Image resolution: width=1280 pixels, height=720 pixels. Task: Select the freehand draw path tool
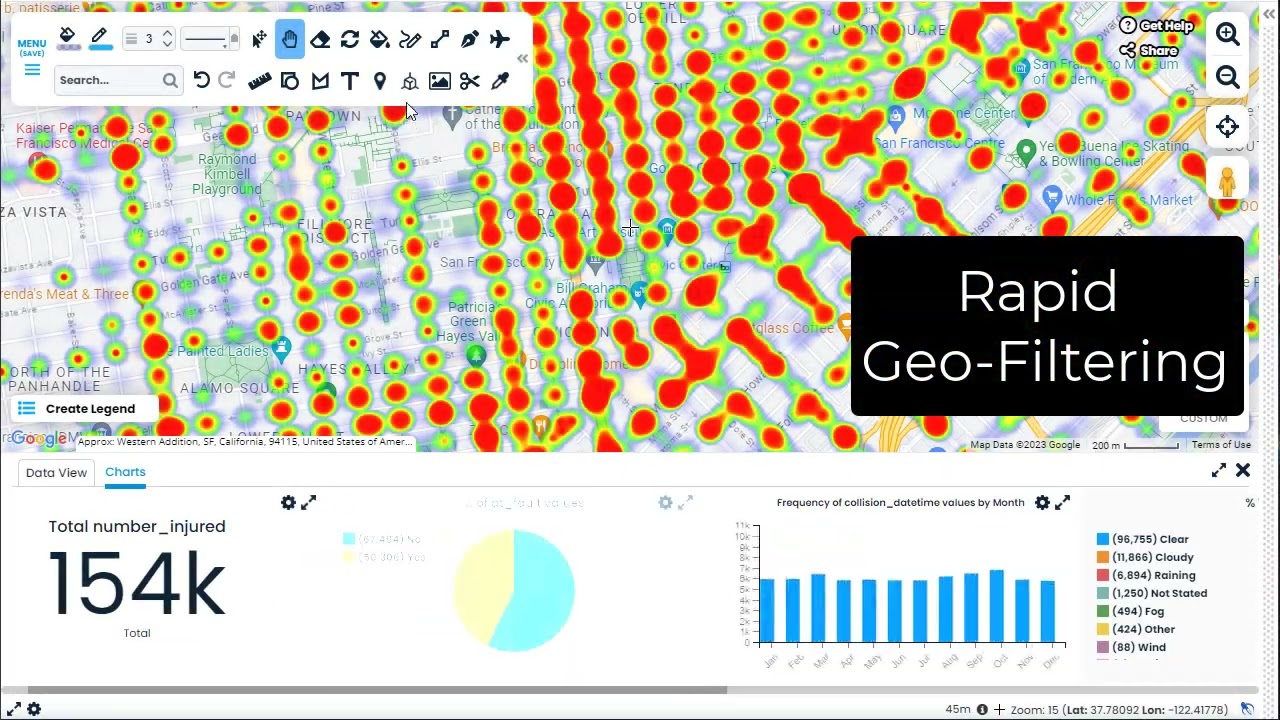[410, 39]
